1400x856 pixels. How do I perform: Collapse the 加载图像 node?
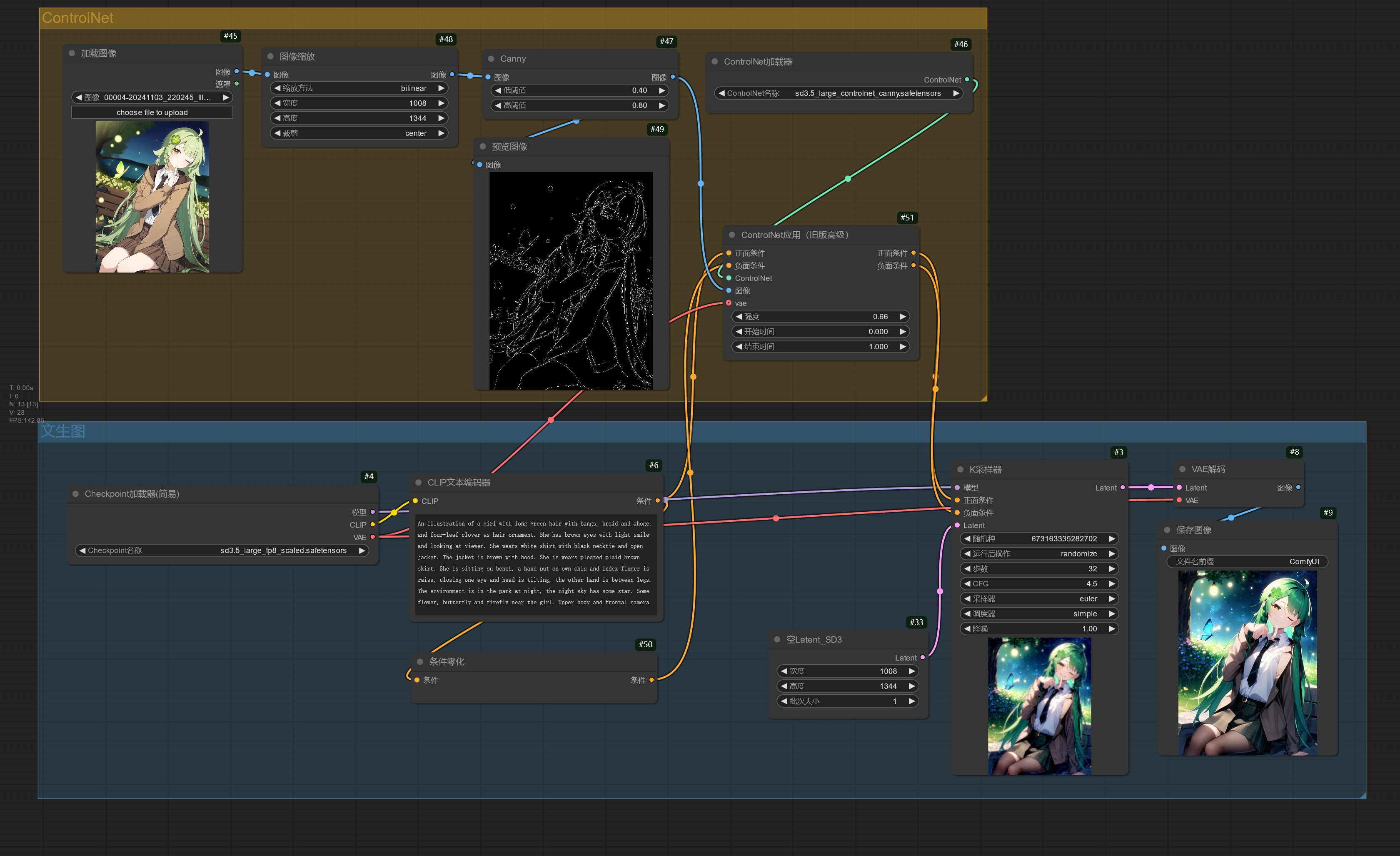tap(72, 53)
